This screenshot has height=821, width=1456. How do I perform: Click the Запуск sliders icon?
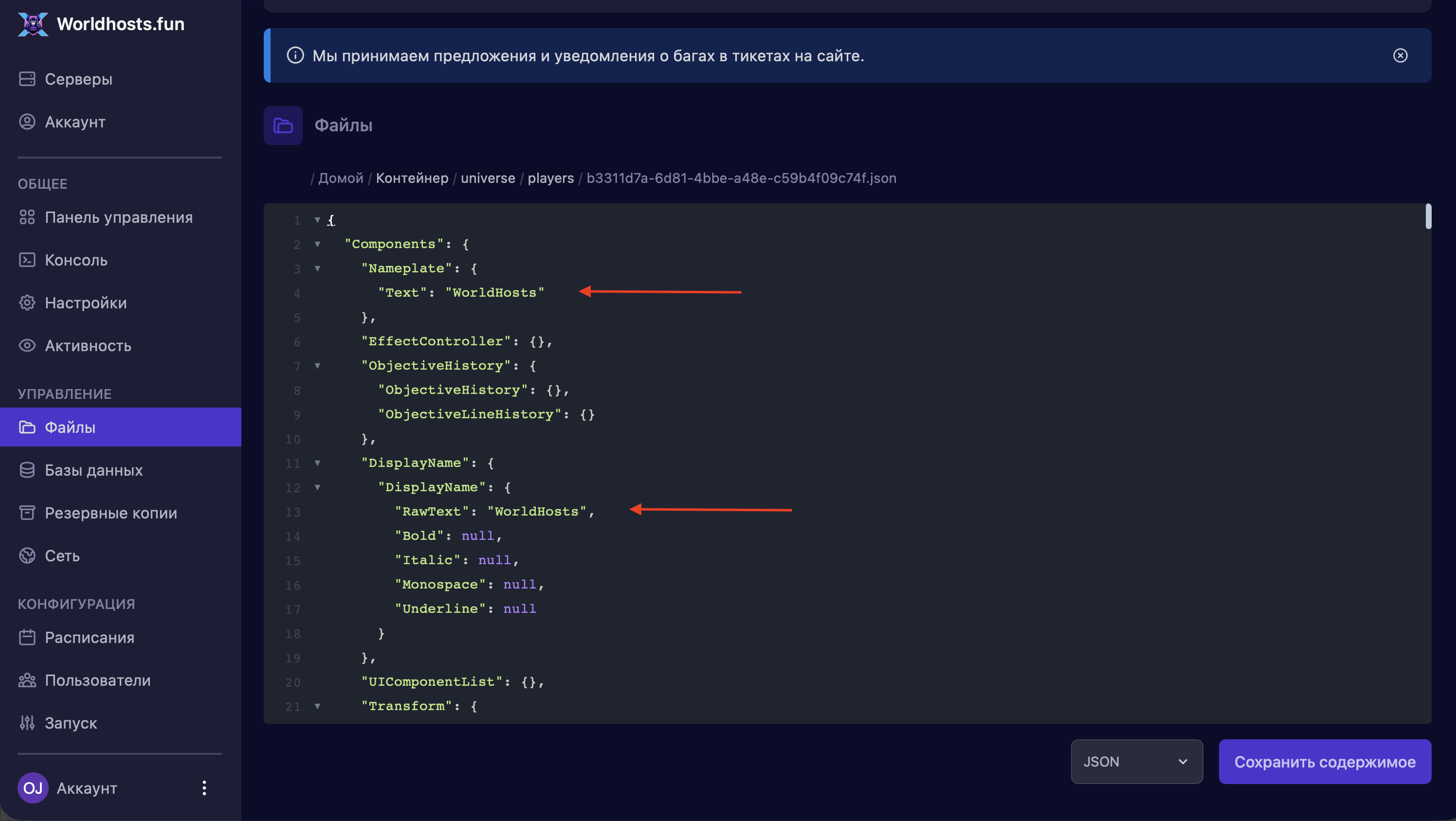pyautogui.click(x=27, y=723)
